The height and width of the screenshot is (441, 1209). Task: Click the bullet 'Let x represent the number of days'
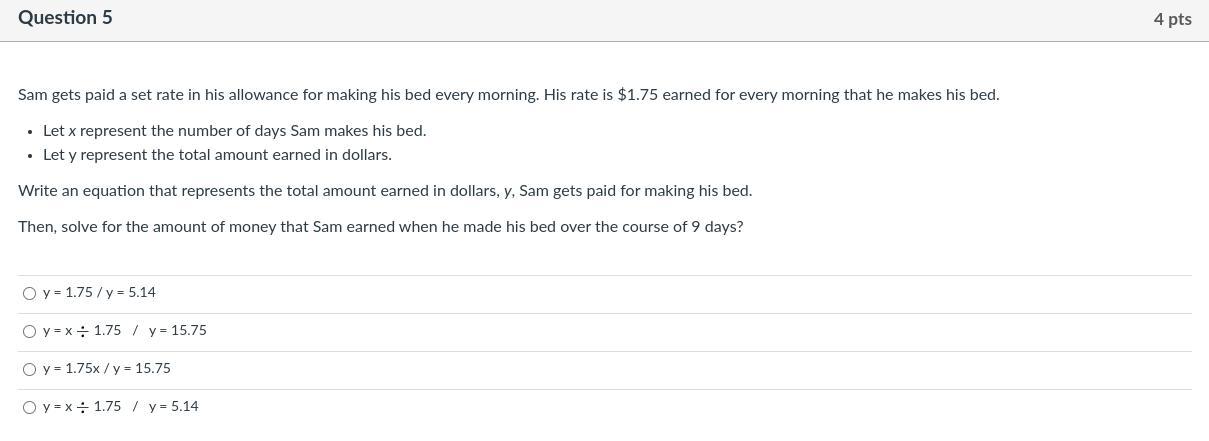pyautogui.click(x=235, y=131)
